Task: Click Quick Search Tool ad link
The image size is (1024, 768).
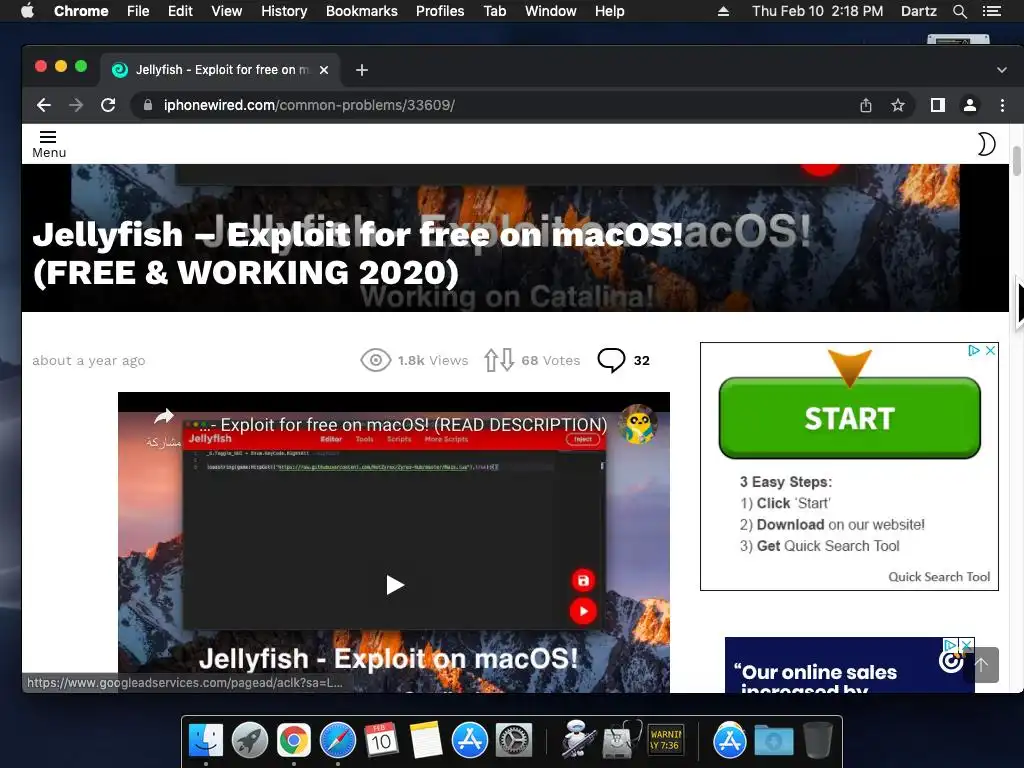Action: (x=939, y=577)
